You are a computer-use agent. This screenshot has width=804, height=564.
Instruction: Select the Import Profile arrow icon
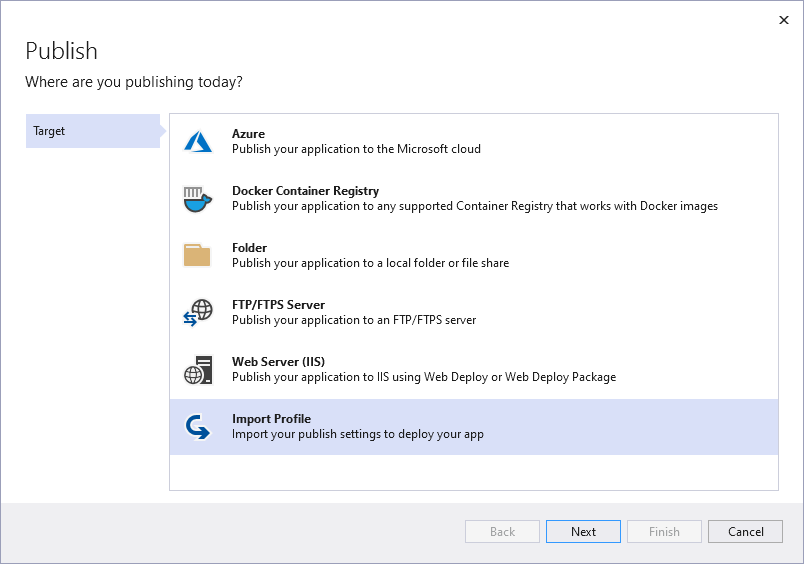[x=198, y=427]
